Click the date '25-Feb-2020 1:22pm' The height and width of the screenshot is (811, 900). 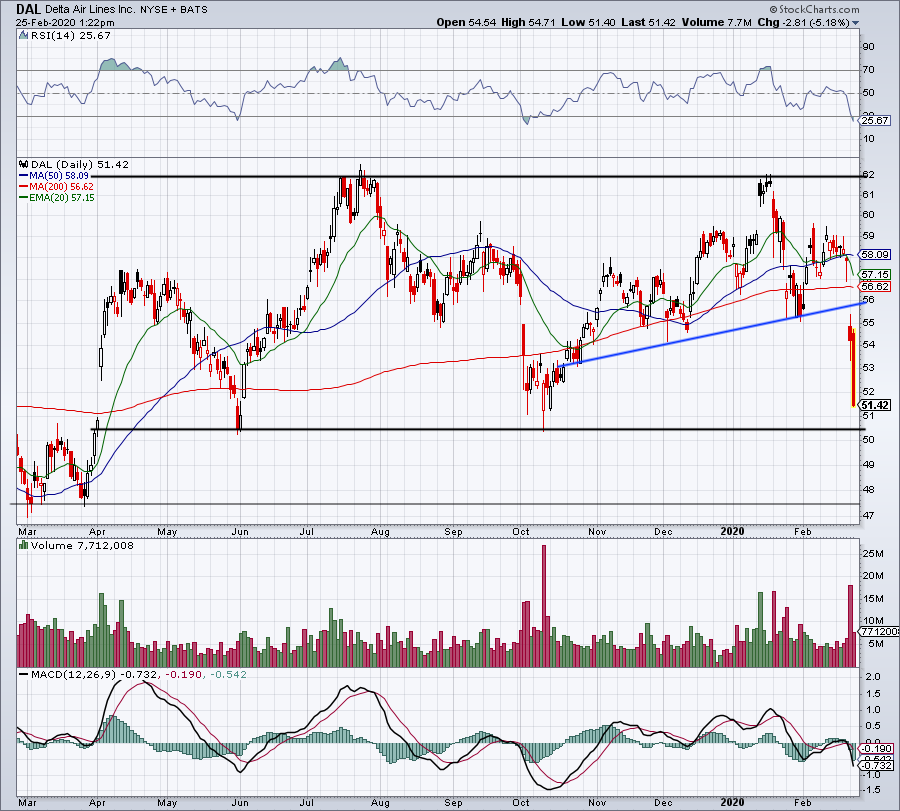pyautogui.click(x=65, y=23)
